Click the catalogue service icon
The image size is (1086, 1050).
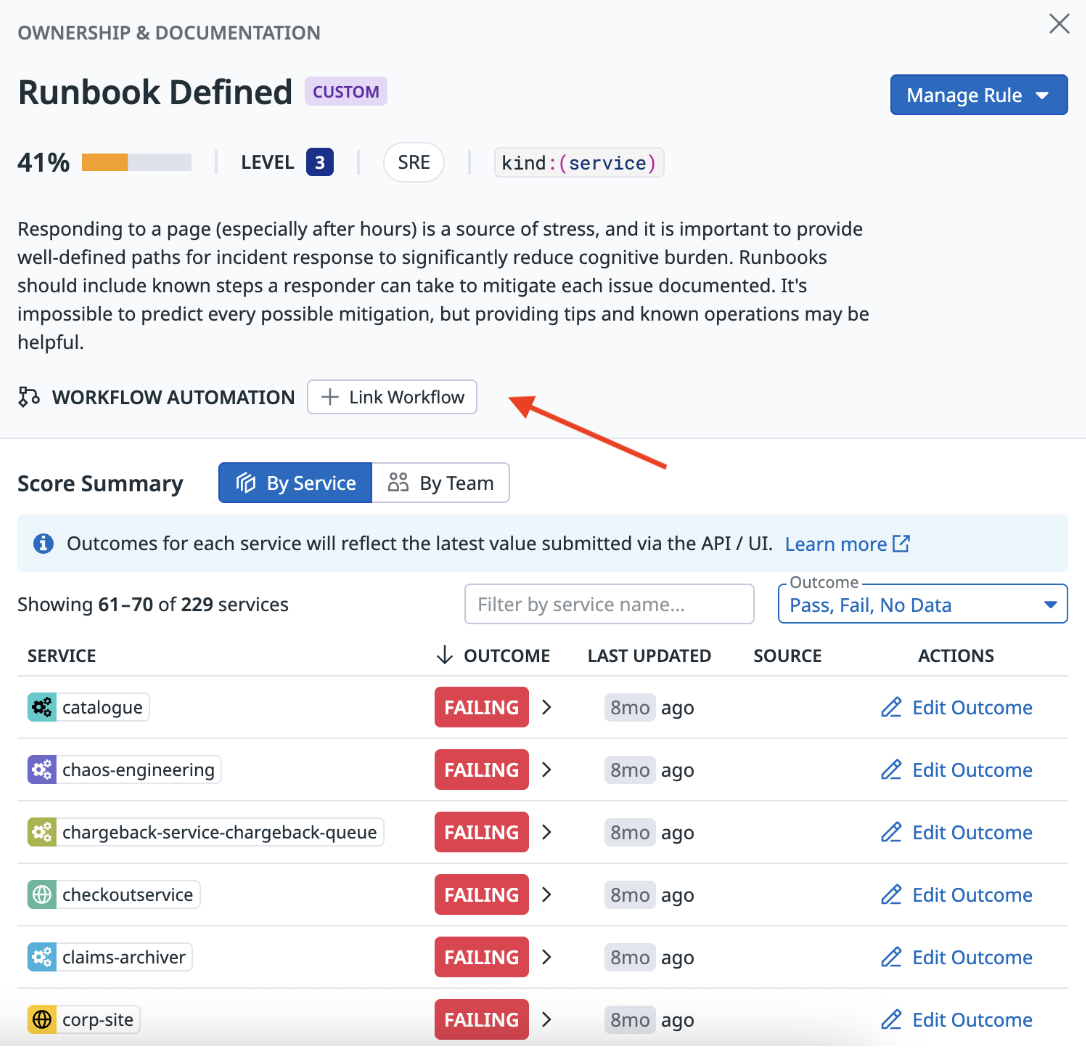click(x=41, y=708)
